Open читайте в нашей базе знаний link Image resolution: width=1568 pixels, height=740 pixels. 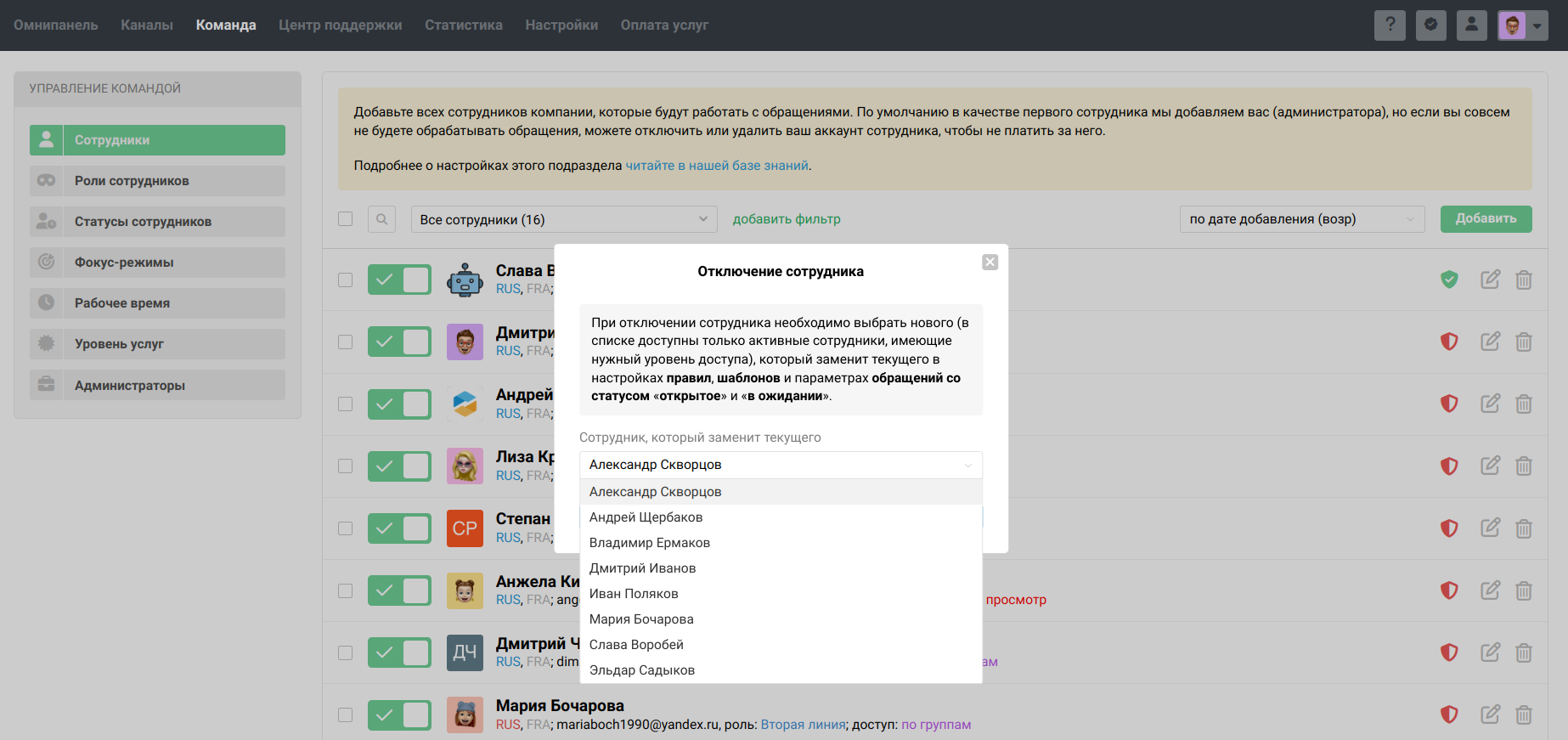(x=717, y=166)
